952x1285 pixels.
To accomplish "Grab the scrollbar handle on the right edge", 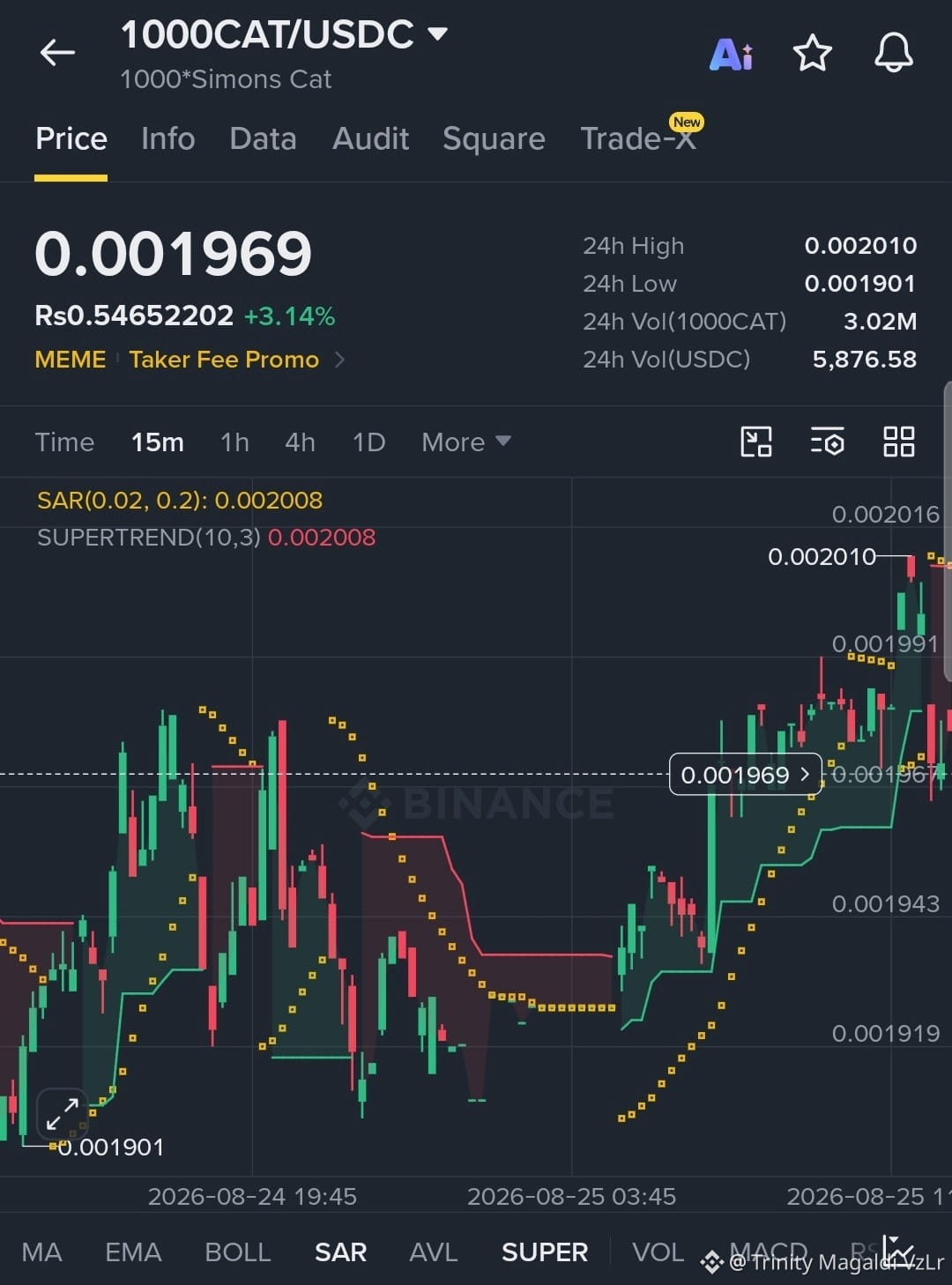I will tap(948, 531).
